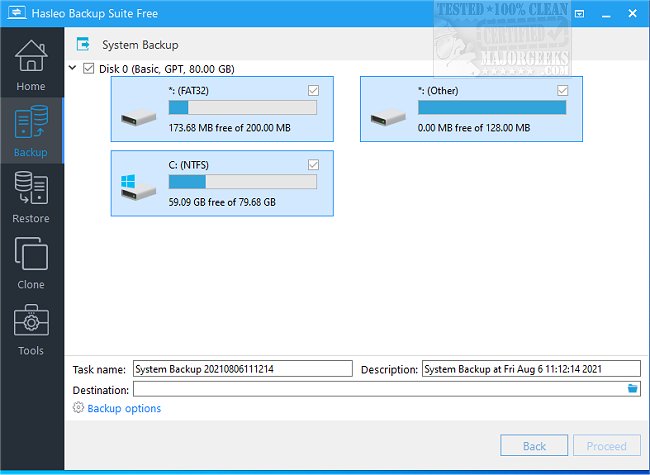
Task: Uncheck the C: NTFS partition checkbox
Action: coord(313,165)
